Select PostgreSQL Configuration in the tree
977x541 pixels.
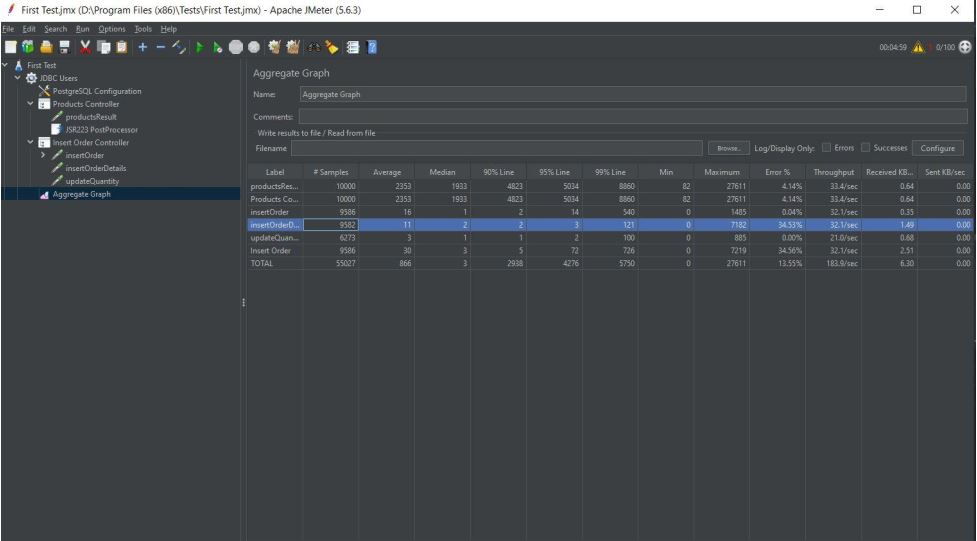(x=96, y=92)
